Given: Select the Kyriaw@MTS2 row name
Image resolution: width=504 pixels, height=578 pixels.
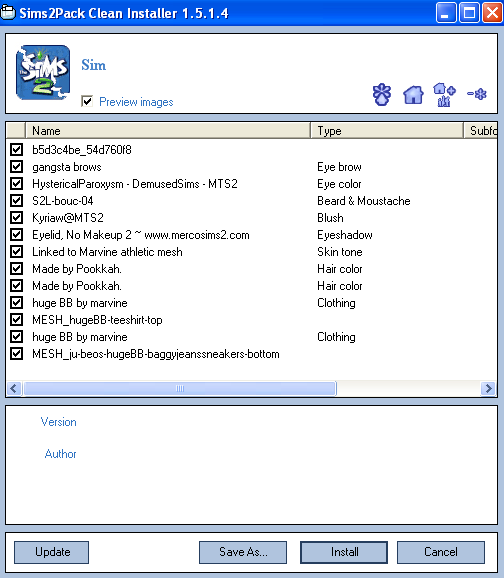Looking at the screenshot, I should [x=68, y=217].
